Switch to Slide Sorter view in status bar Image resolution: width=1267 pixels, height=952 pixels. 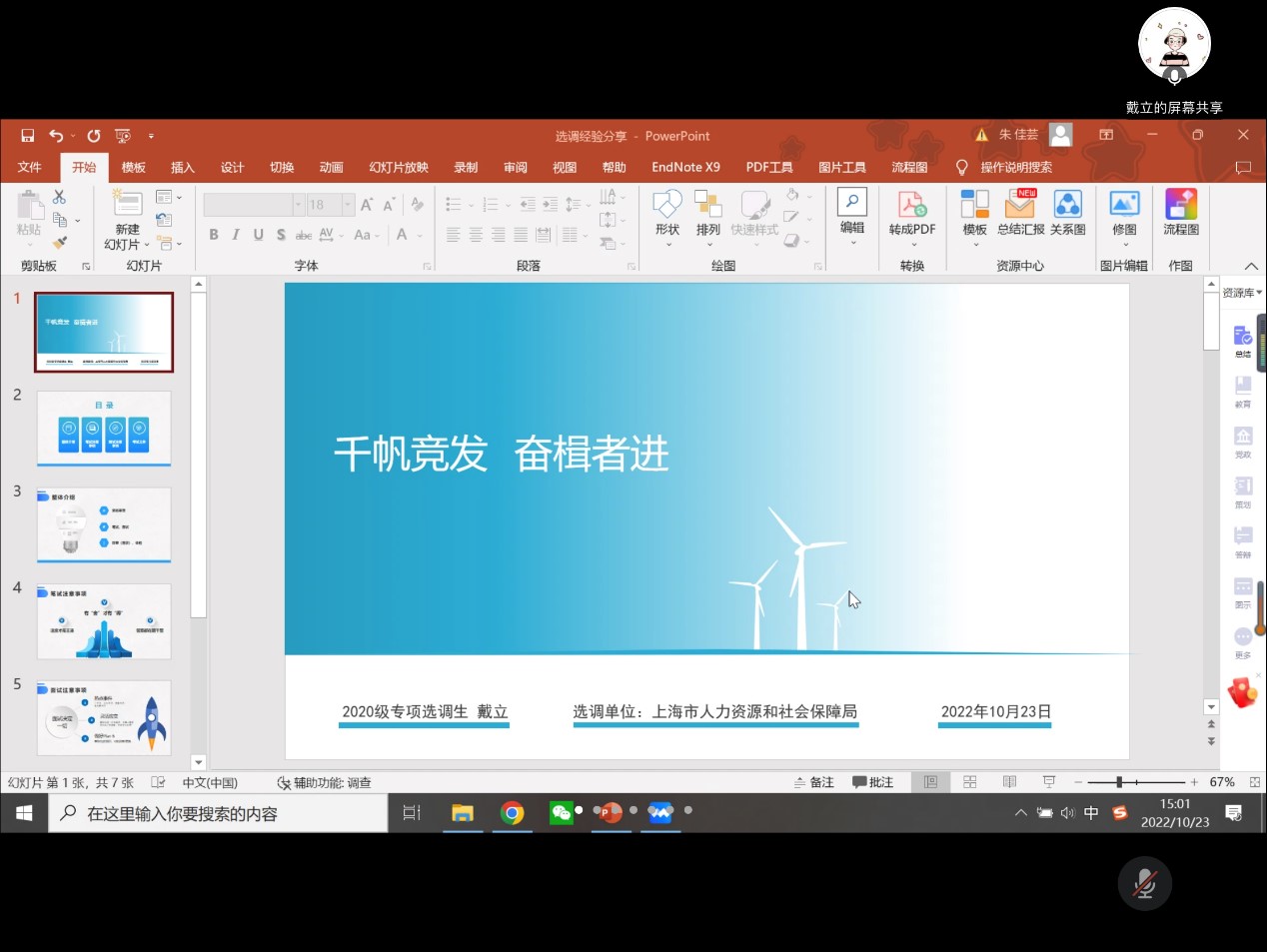coord(969,782)
